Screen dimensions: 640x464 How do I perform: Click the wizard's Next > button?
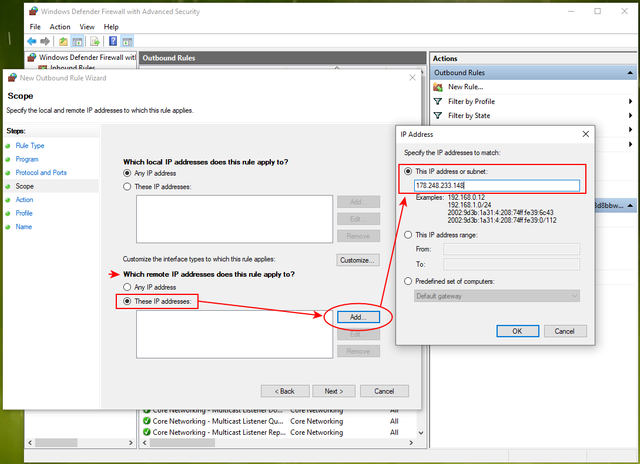click(x=334, y=391)
